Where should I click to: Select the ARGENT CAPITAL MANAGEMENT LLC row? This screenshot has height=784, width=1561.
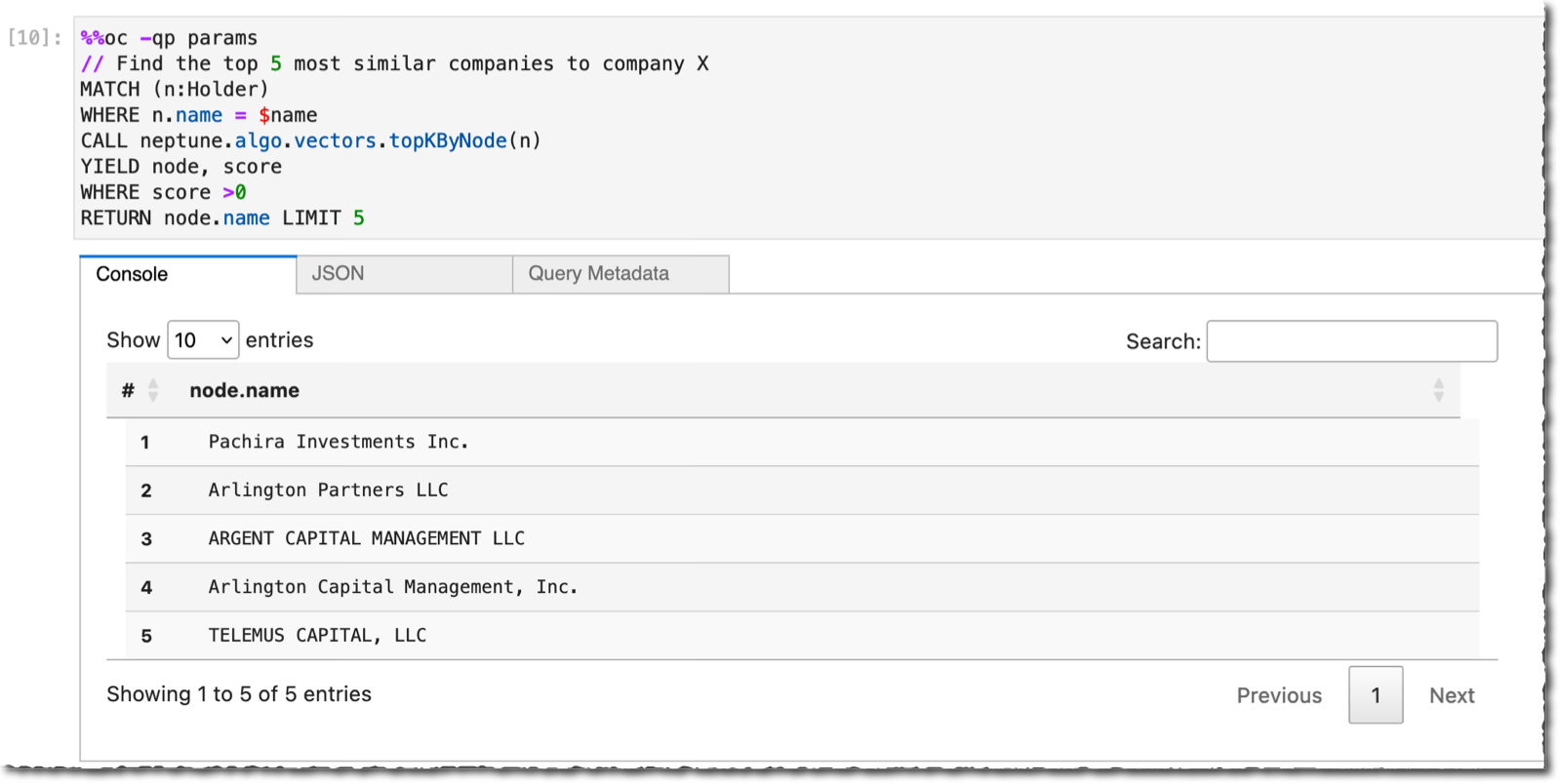tap(802, 538)
